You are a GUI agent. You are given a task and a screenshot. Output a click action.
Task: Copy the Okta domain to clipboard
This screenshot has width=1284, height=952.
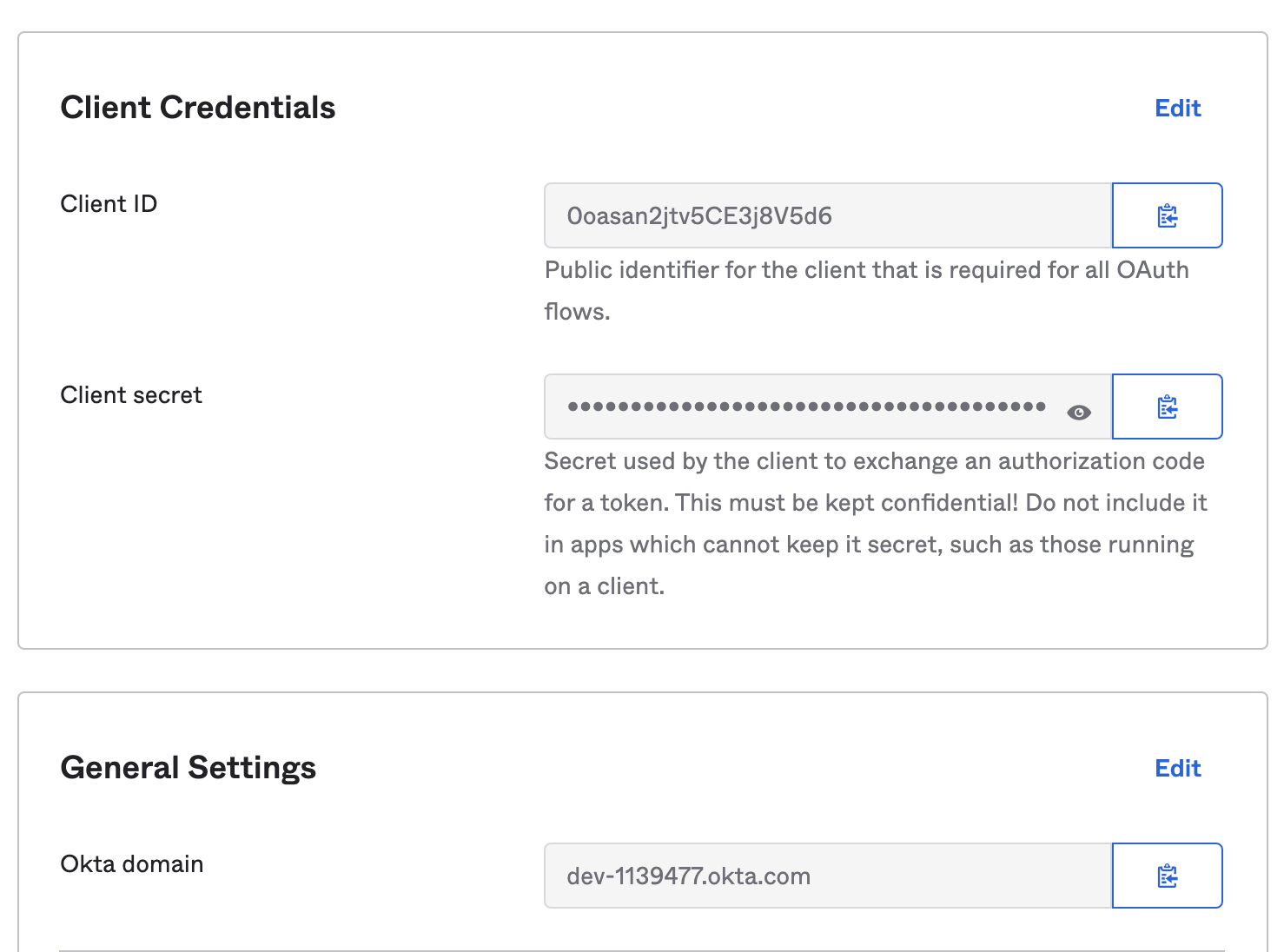tap(1167, 876)
